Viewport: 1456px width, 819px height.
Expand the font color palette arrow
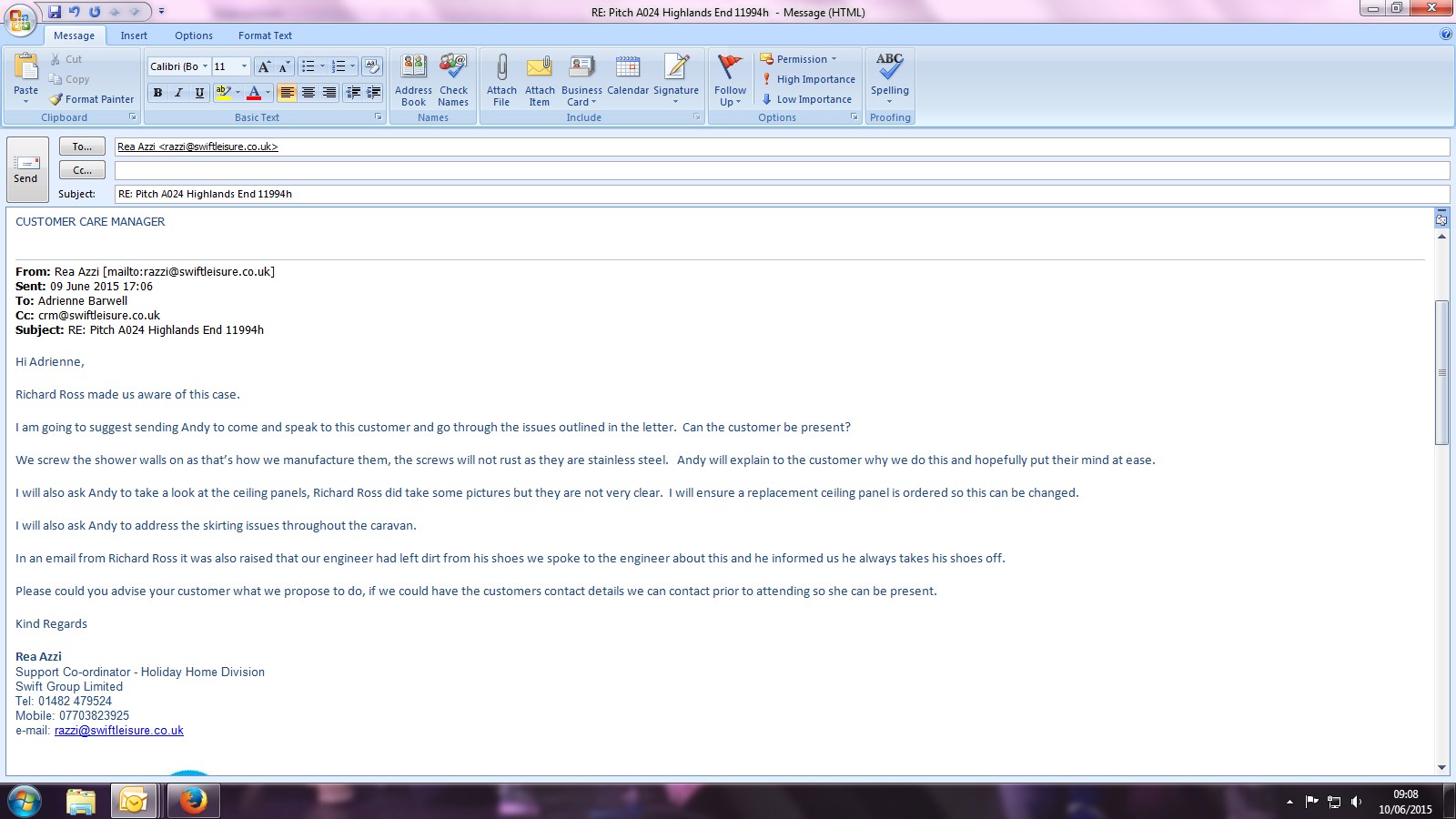(x=268, y=93)
